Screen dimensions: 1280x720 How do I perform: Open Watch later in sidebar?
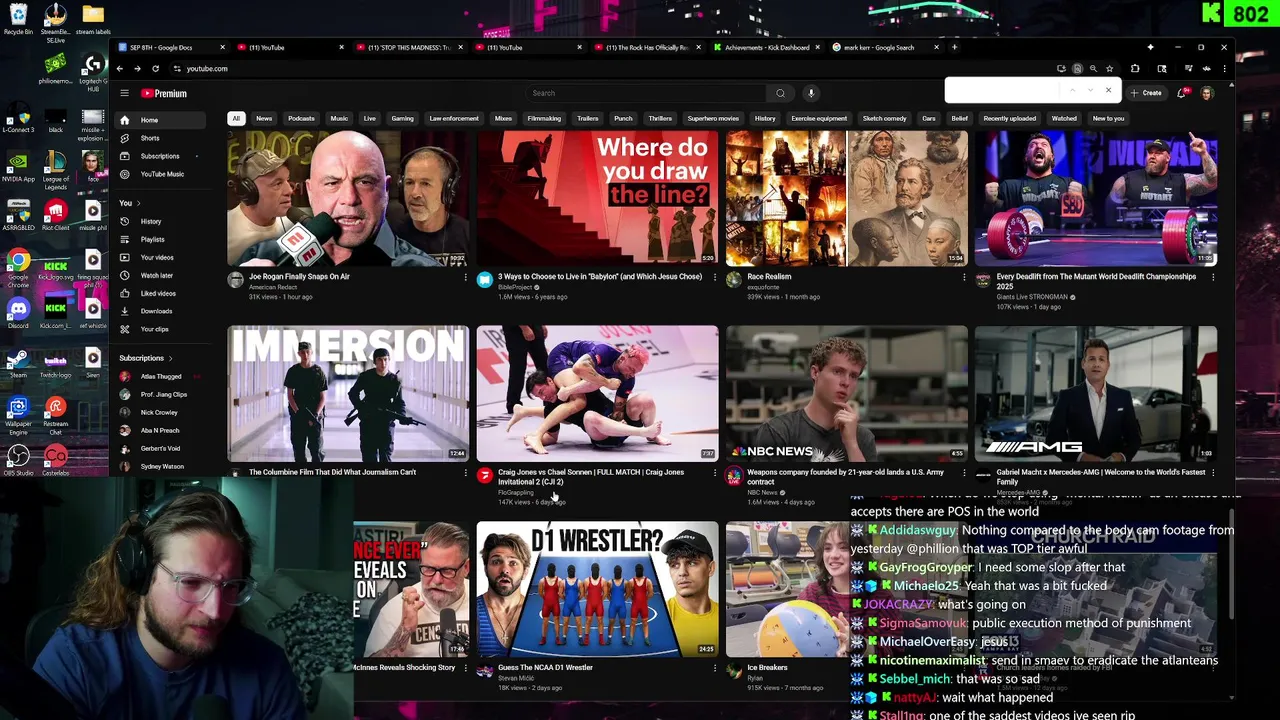[159, 275]
